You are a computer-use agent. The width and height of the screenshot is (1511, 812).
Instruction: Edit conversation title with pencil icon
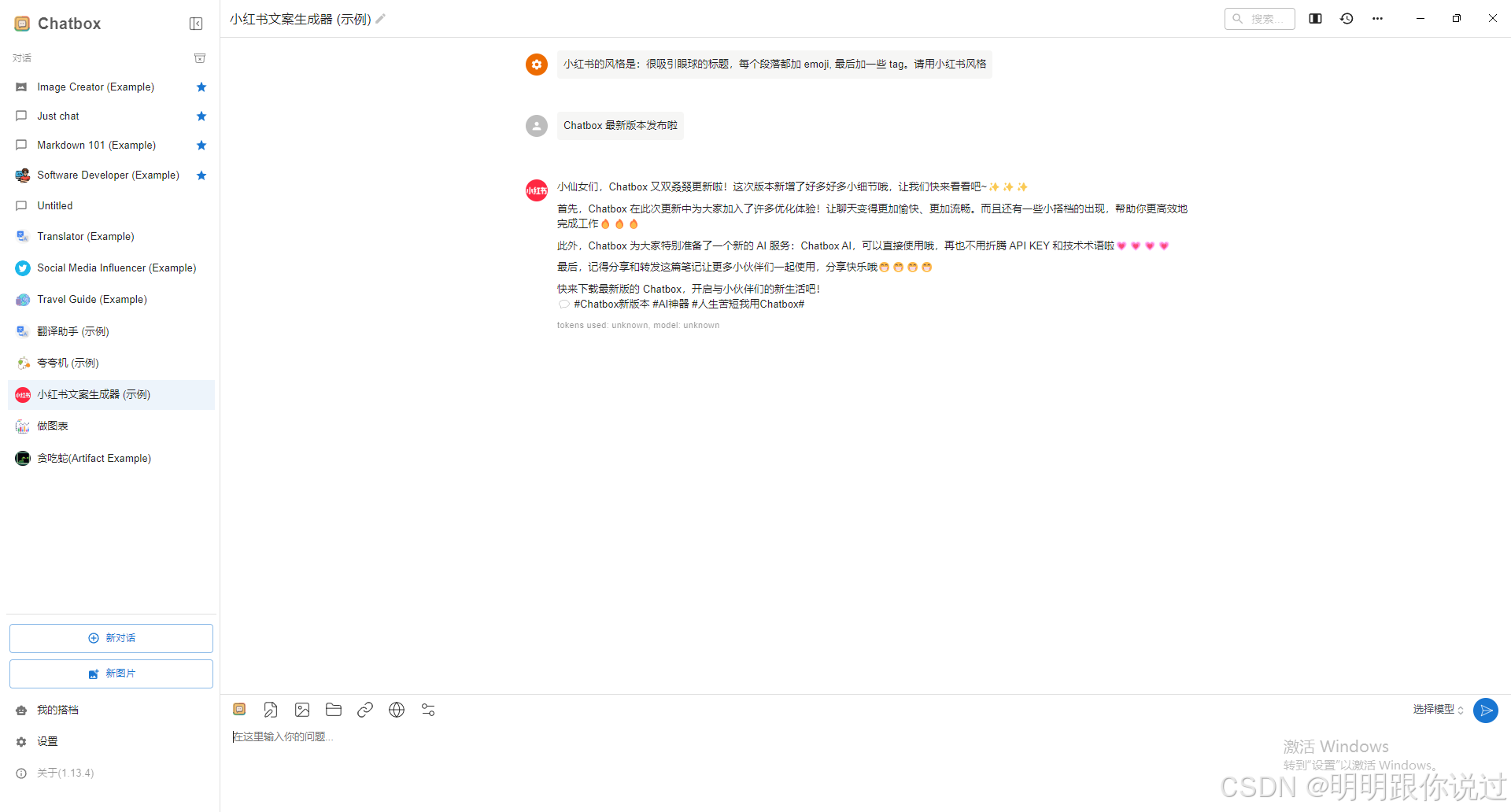click(x=381, y=19)
